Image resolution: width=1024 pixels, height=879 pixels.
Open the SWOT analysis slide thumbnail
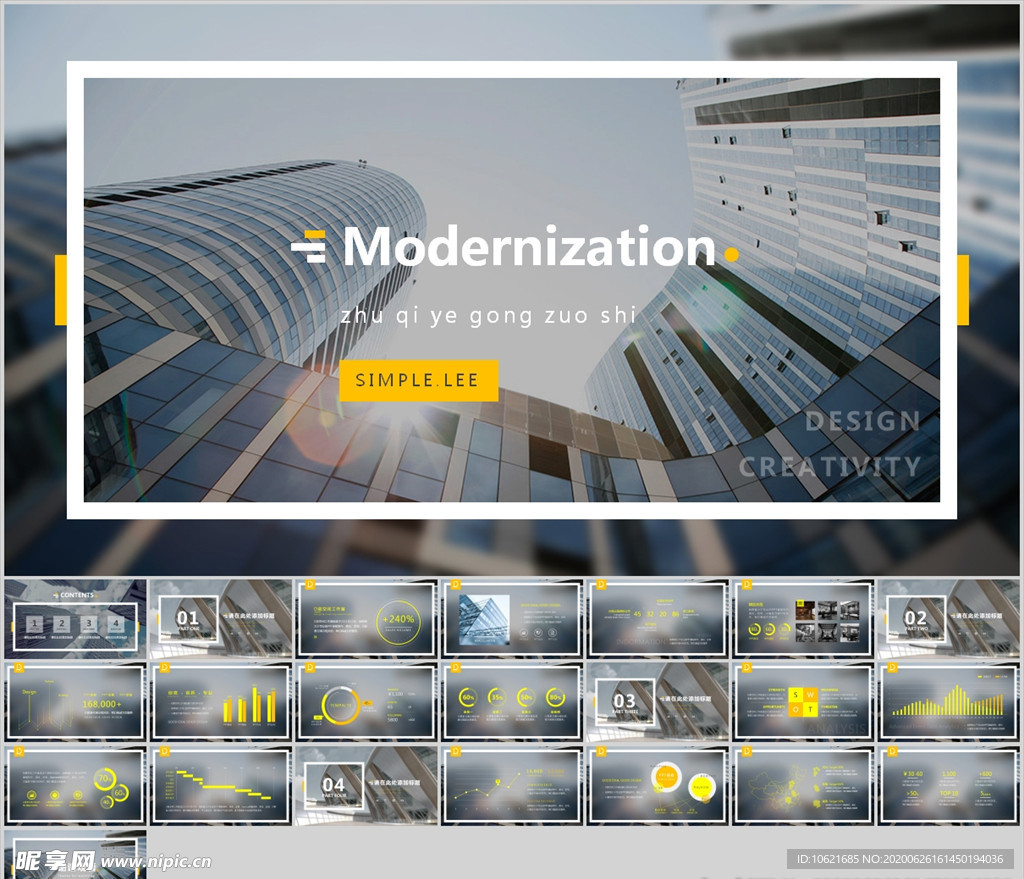point(803,702)
